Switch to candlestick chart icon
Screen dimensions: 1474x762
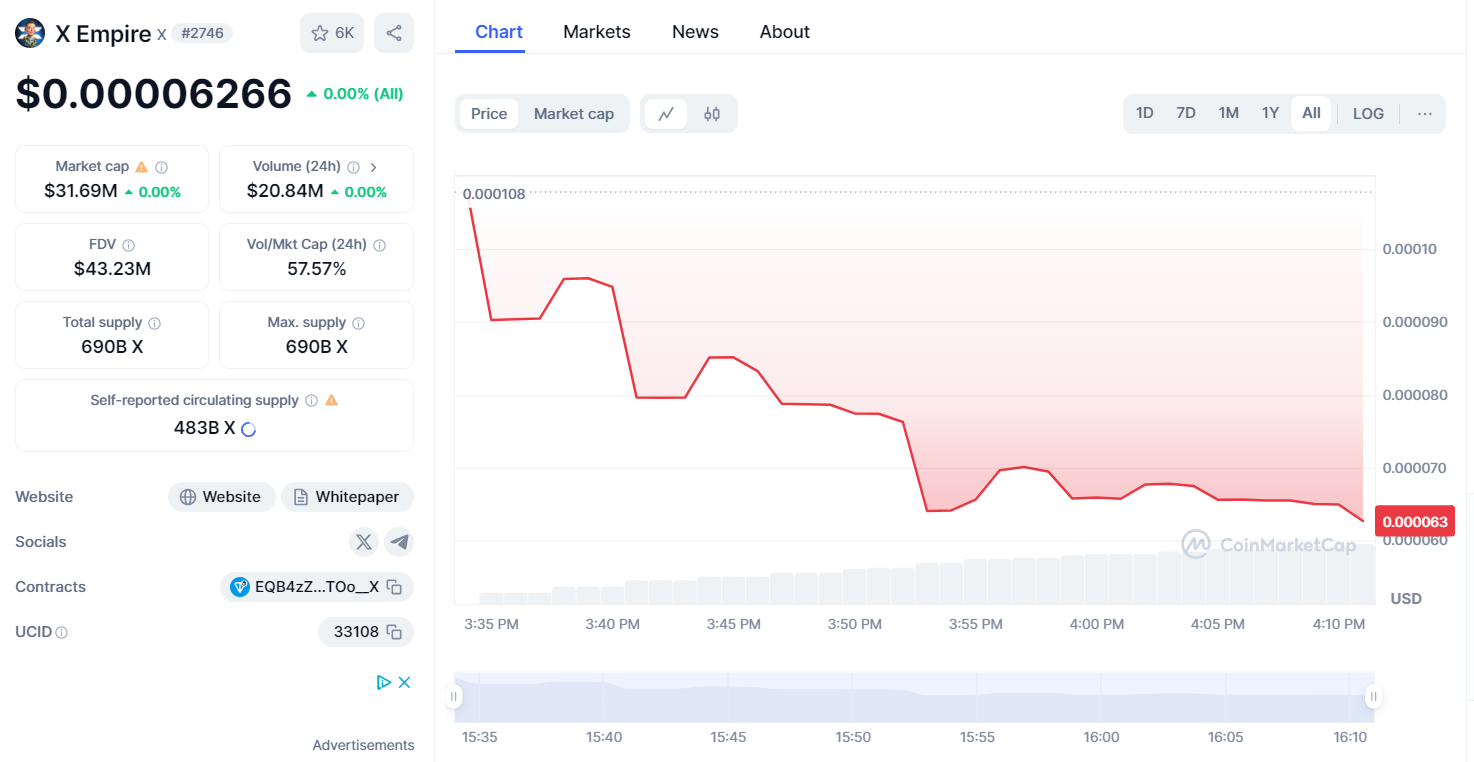coord(712,114)
